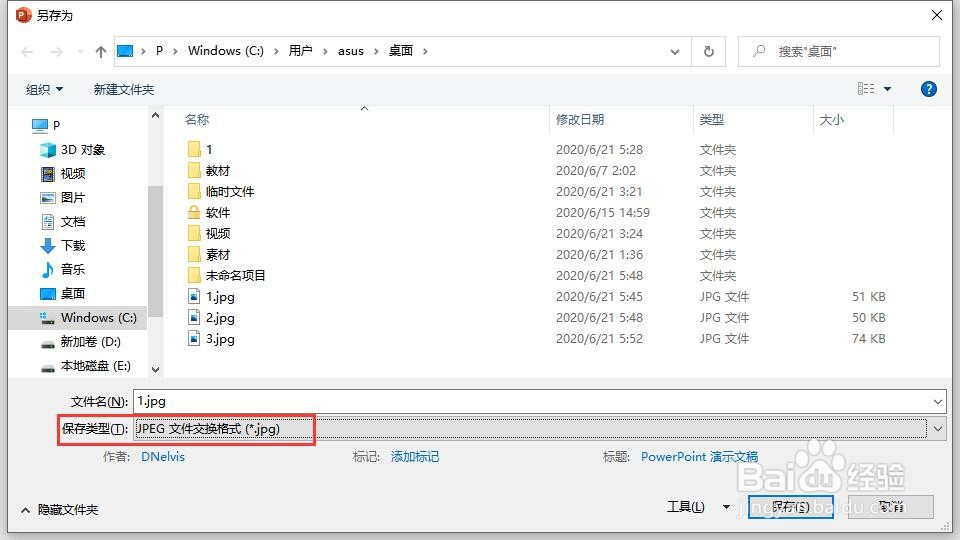Expand the chevron after asus in path
The height and width of the screenshot is (540, 960).
click(x=376, y=51)
